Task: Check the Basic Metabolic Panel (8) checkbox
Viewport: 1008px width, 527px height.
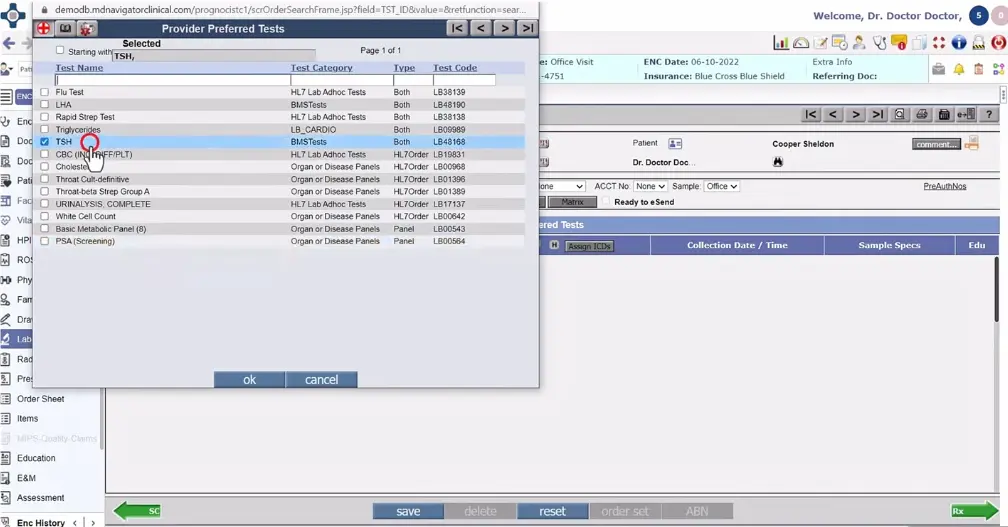Action: [x=44, y=229]
